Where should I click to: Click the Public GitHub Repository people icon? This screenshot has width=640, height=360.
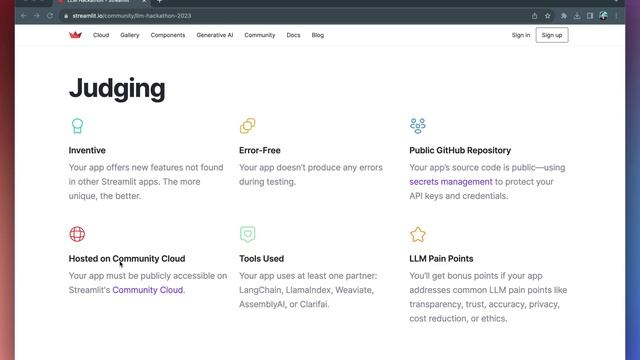coord(418,126)
